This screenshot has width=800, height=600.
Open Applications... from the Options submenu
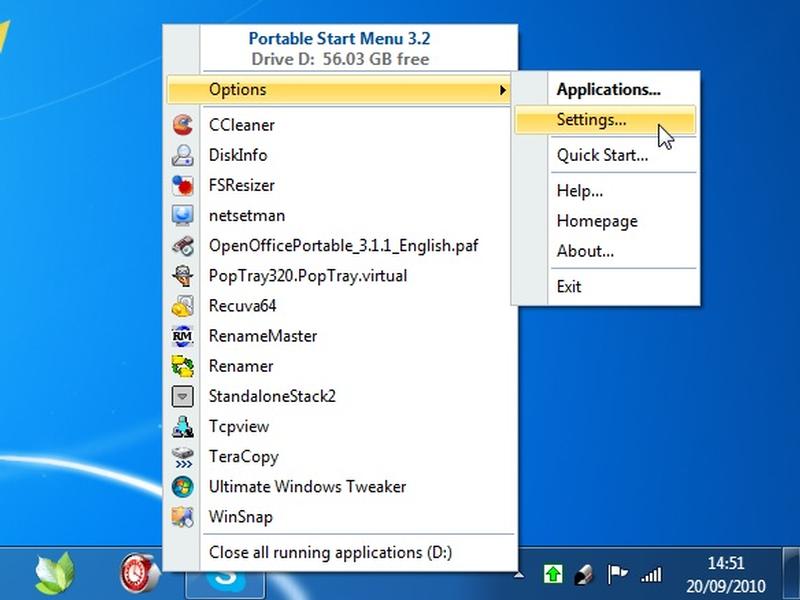608,90
